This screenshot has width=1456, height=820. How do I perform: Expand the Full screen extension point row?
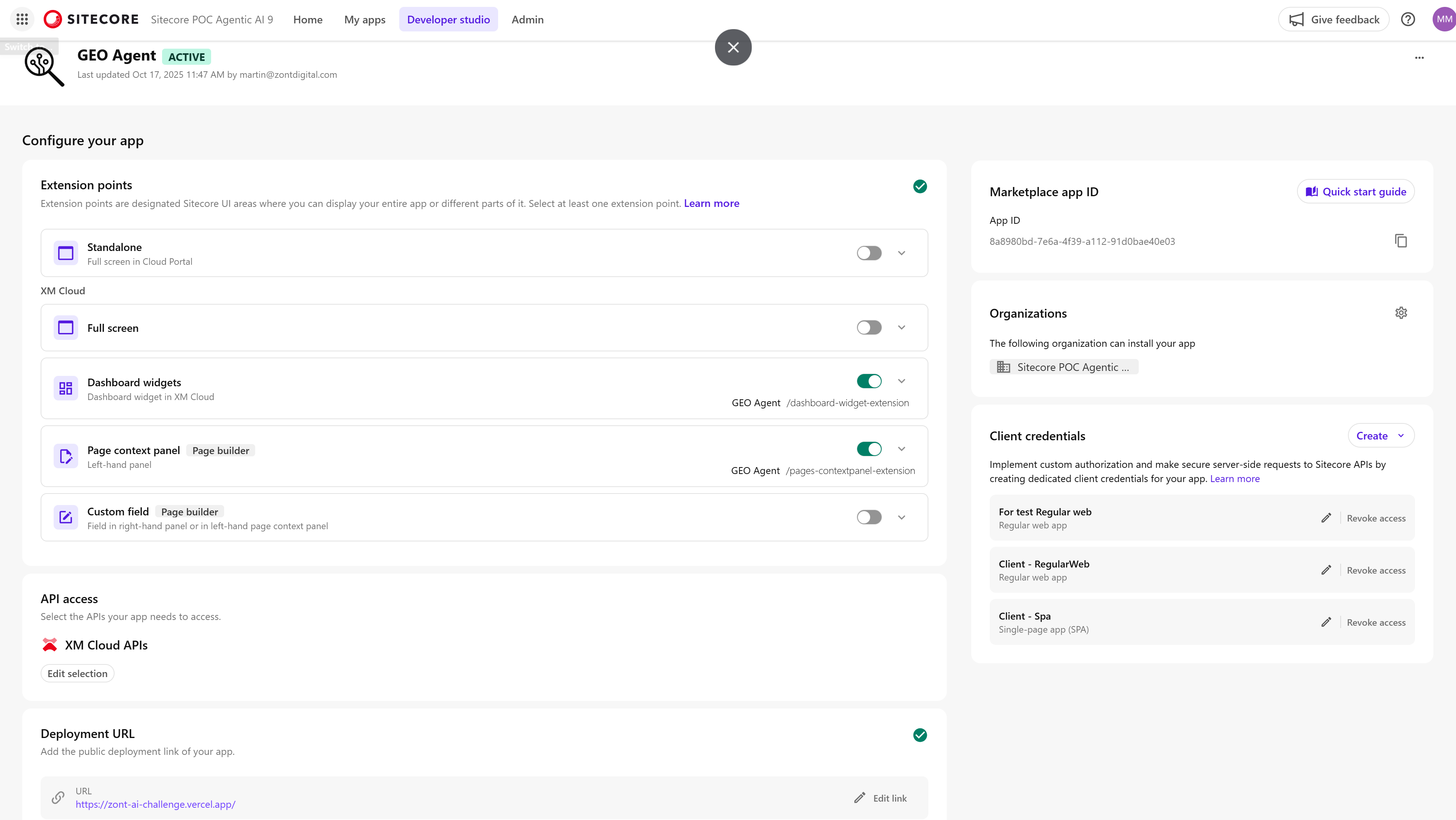pos(902,327)
